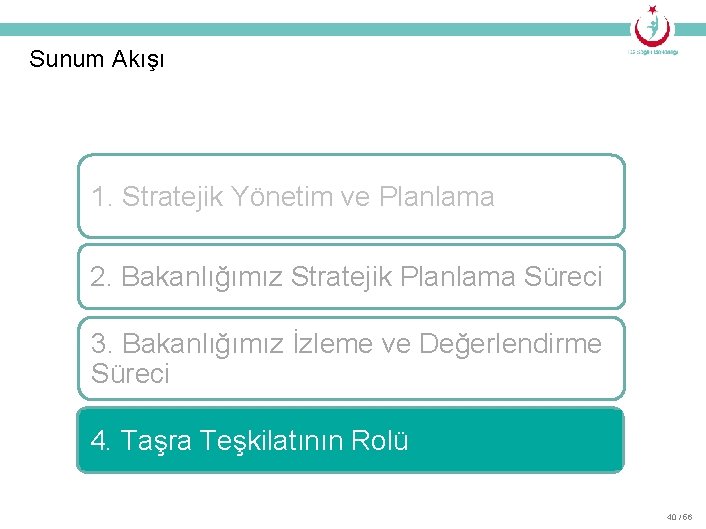This screenshot has width=706, height=529.
Task: Click the word 'Süreci' on the second line of item 3
Action: point(130,373)
